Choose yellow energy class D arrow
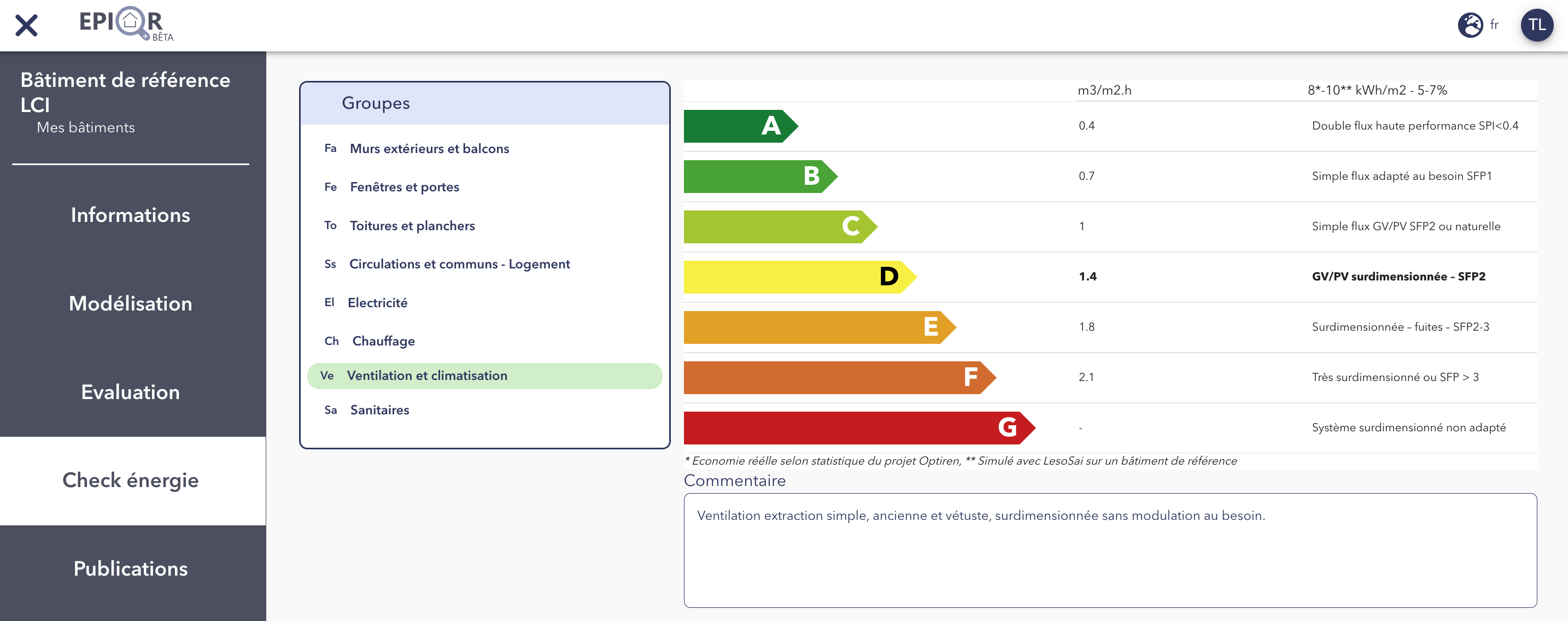1568x621 pixels. pos(800,277)
